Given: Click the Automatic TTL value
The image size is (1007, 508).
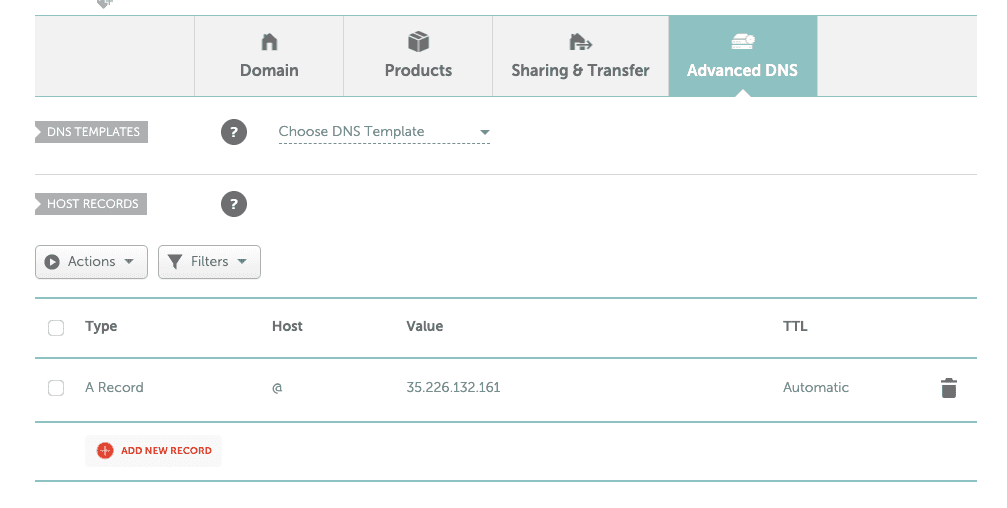Looking at the screenshot, I should (815, 388).
